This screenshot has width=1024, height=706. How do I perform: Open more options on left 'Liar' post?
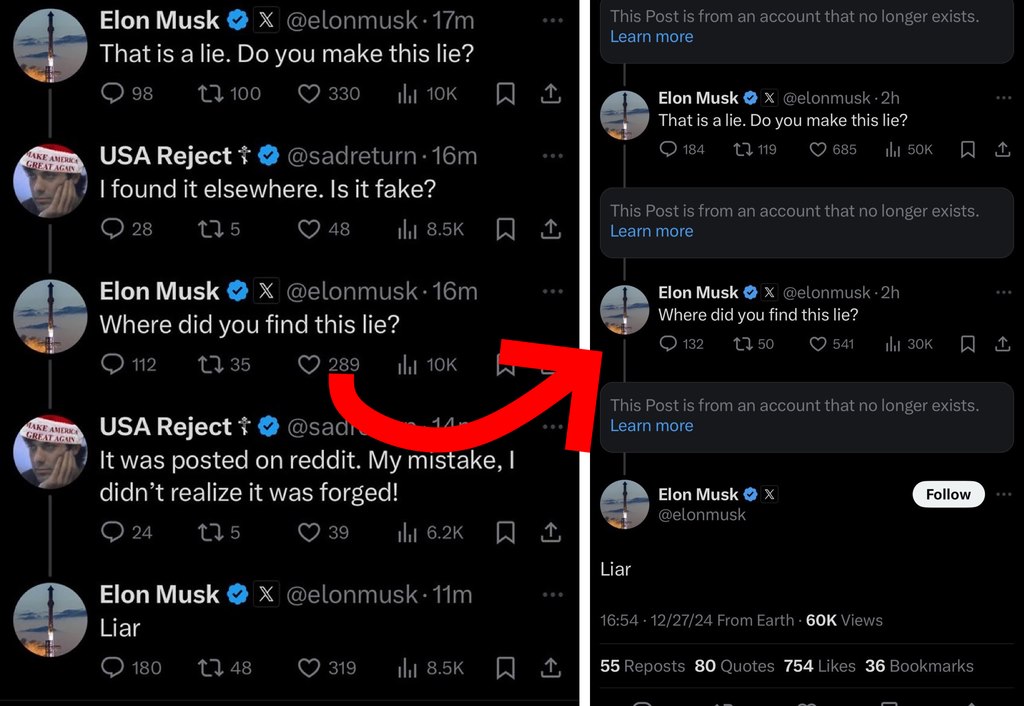(x=552, y=594)
